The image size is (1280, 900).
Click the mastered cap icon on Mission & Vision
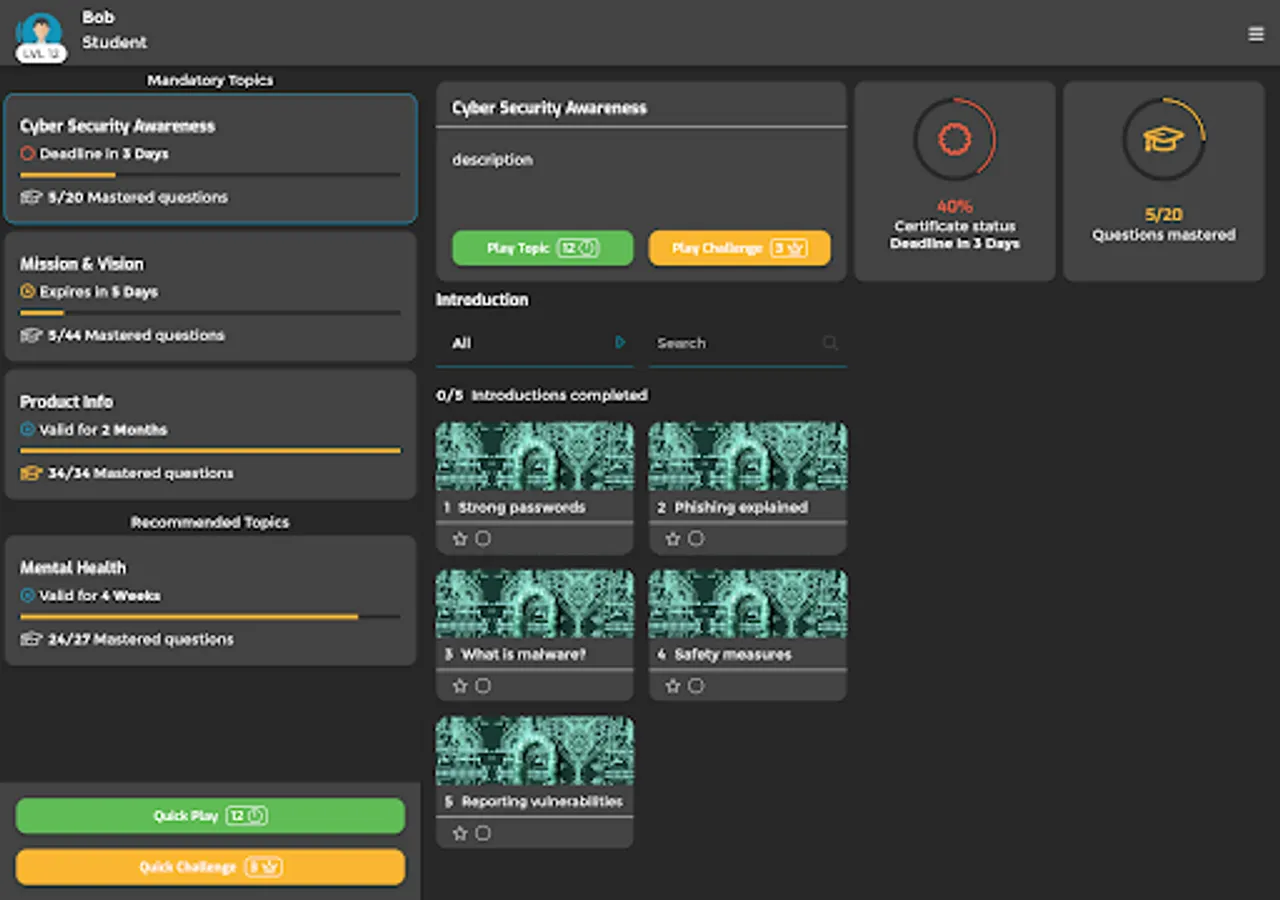click(x=31, y=336)
